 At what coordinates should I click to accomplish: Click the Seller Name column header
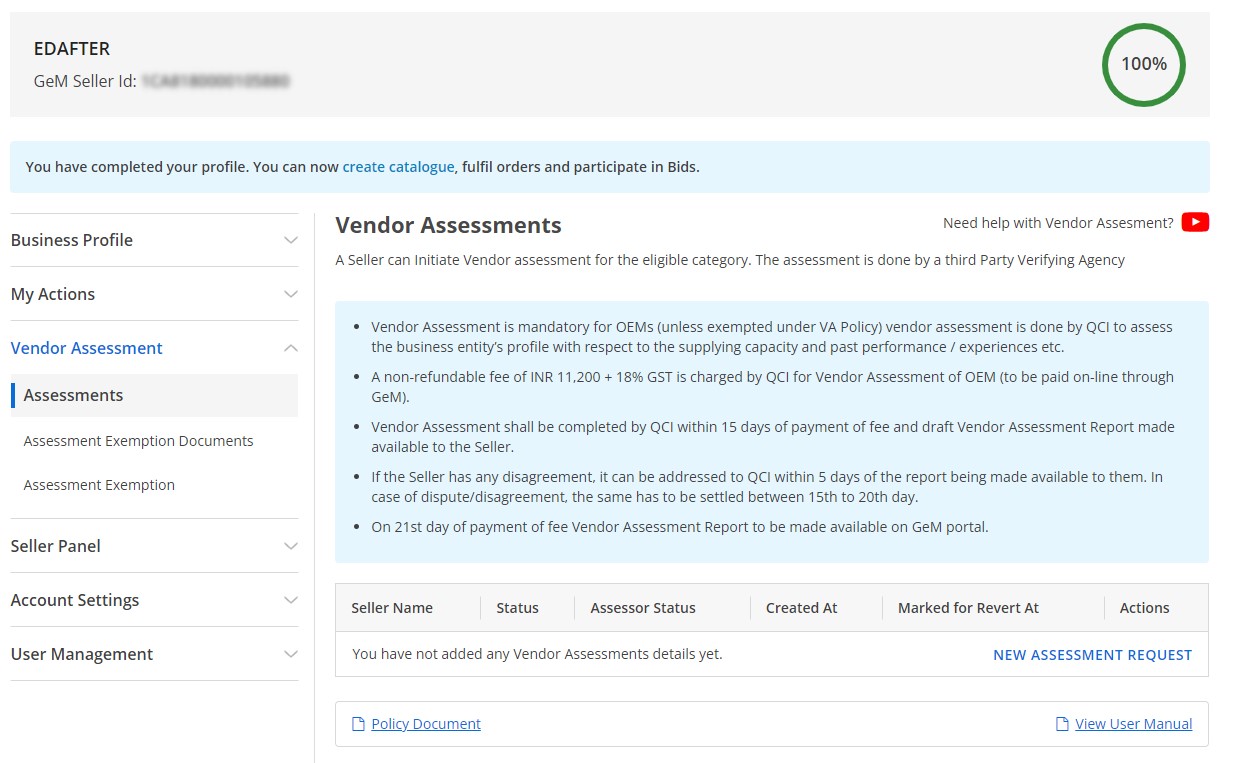(393, 607)
